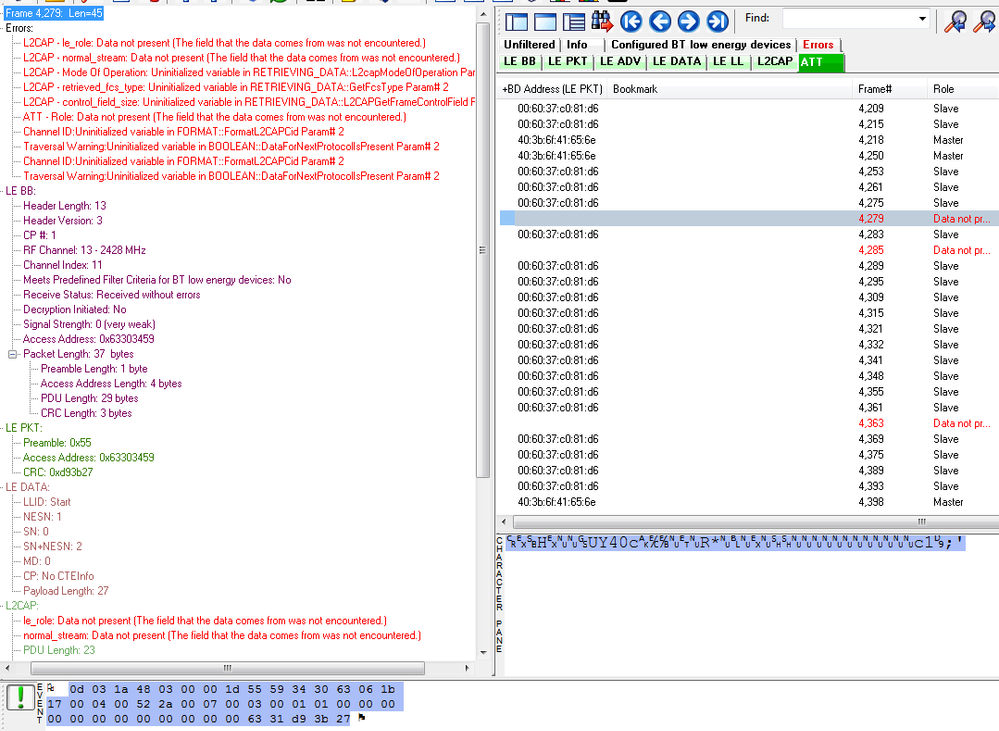The height and width of the screenshot is (731, 999).
Task: Open the red Errors tab
Action: (818, 45)
